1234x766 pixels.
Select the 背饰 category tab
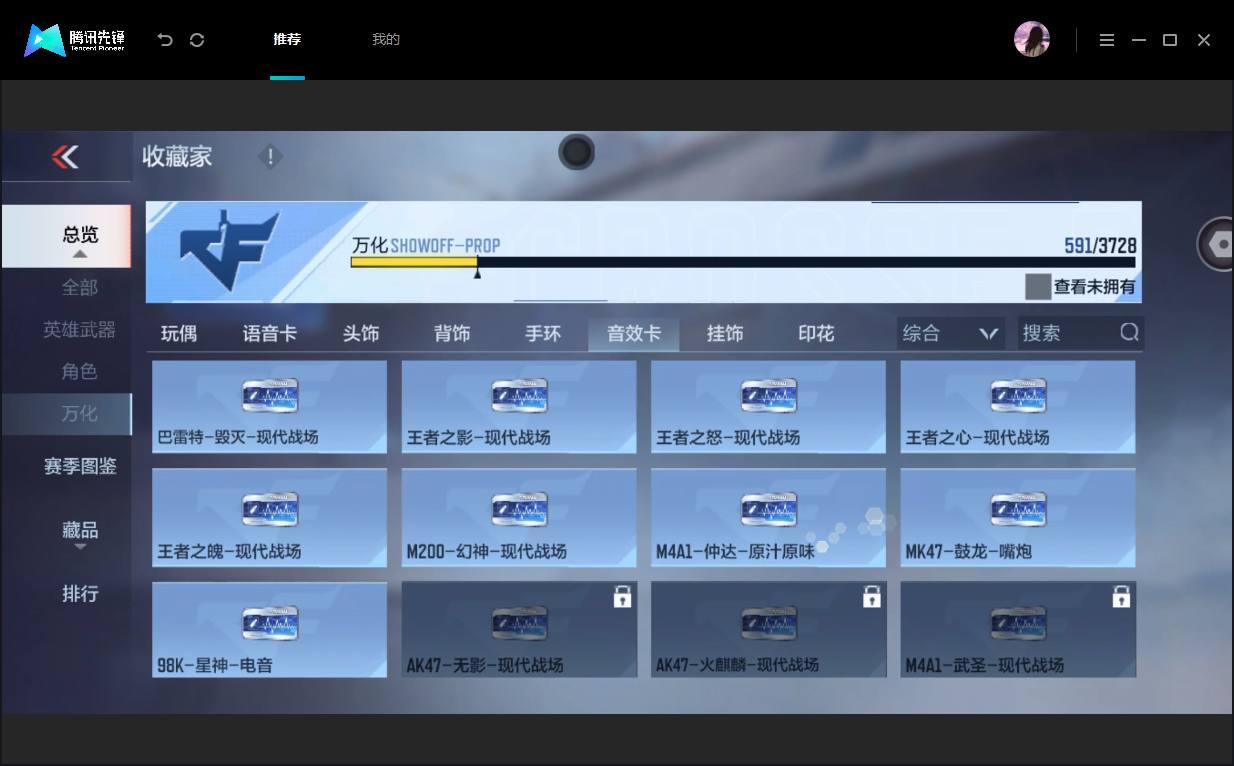[452, 333]
